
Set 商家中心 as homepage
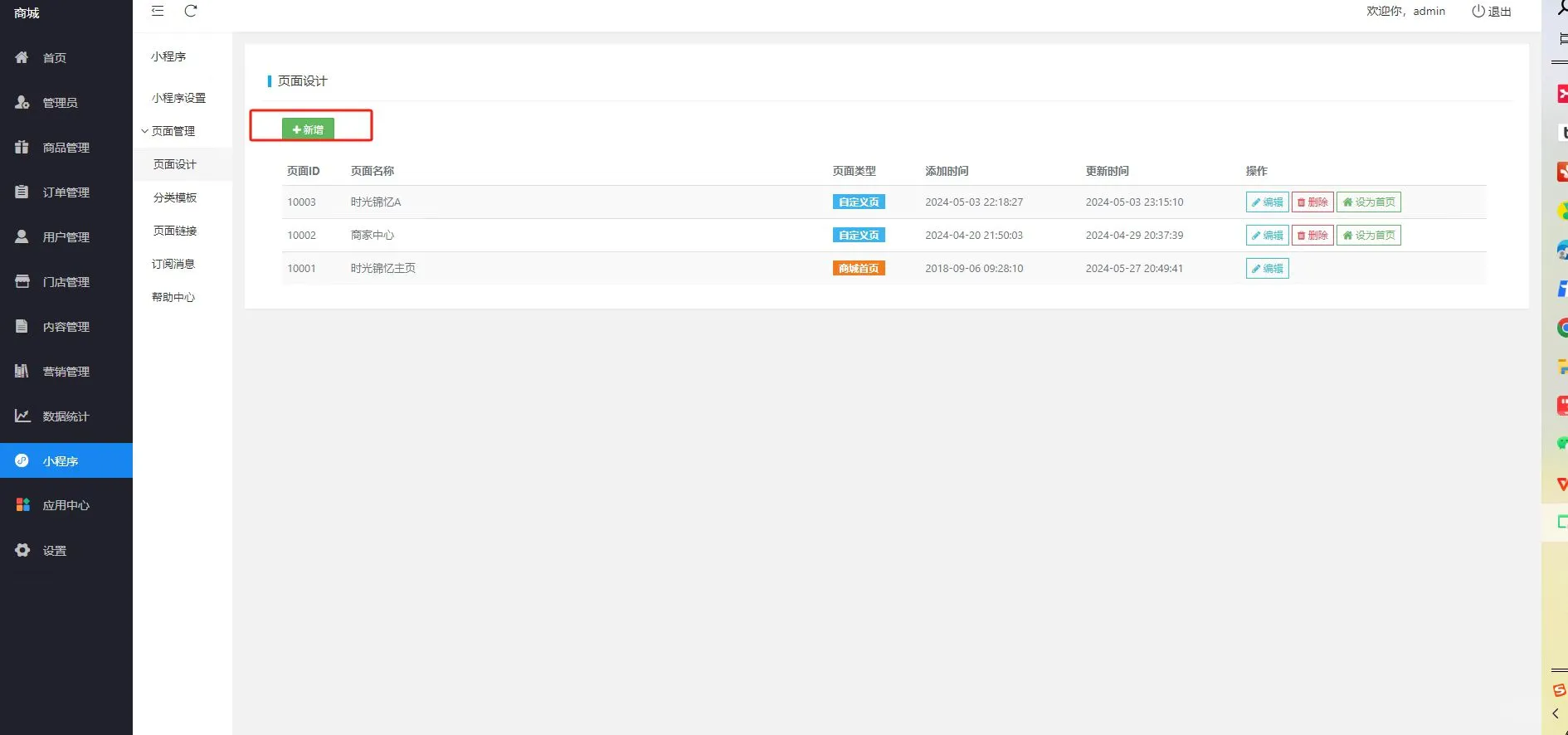[1368, 235]
